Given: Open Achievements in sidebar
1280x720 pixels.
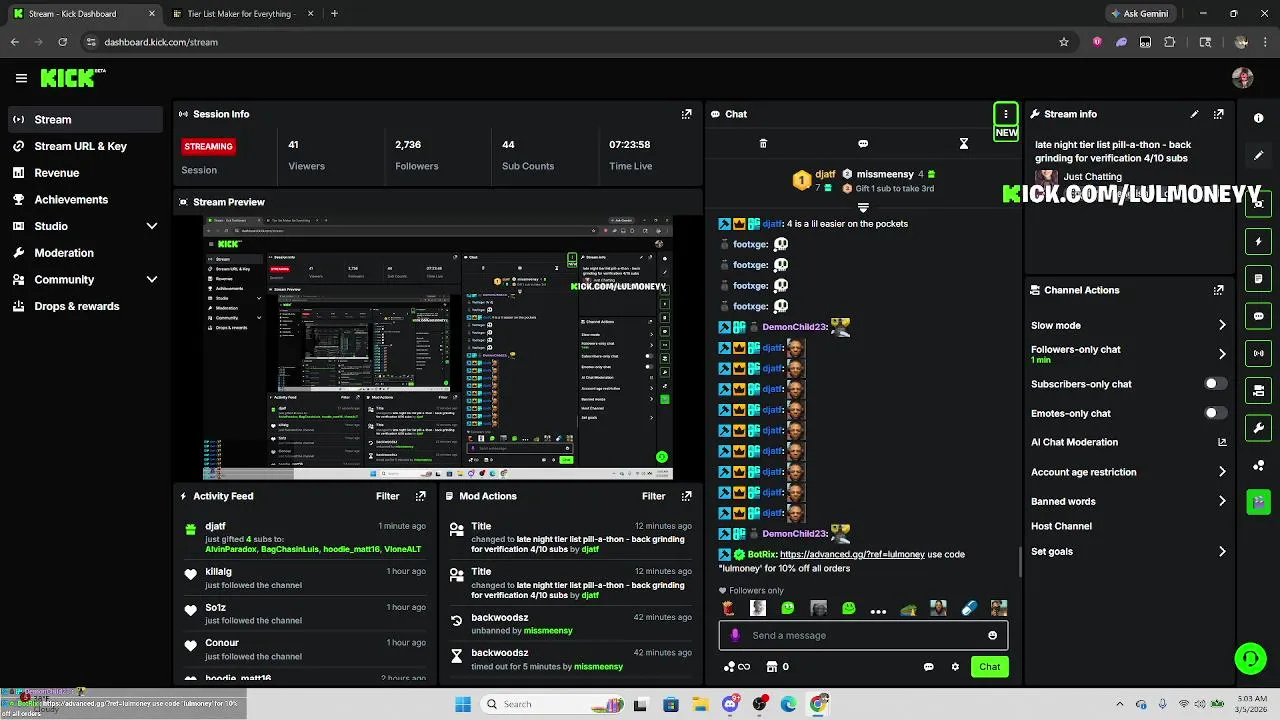Looking at the screenshot, I should pos(85,199).
